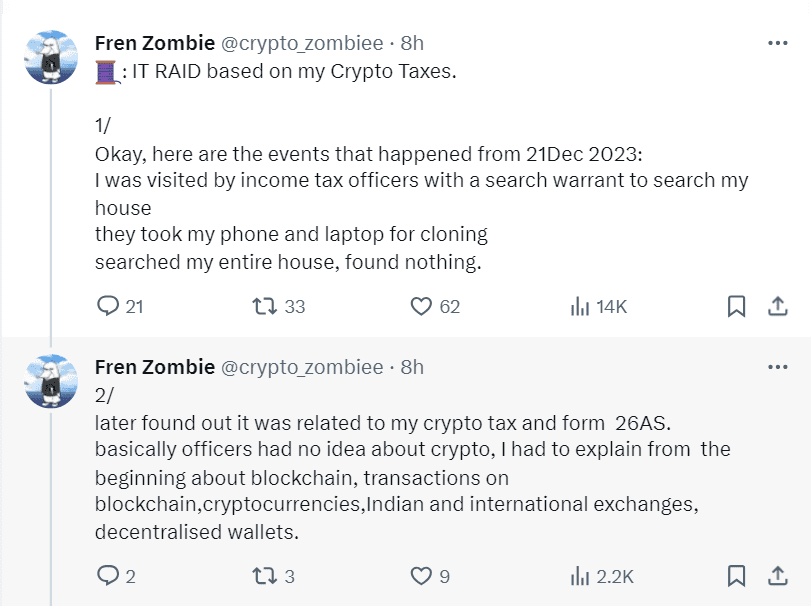Click the avatar on the second tweet
Screen dimensions: 811x606
point(50,381)
